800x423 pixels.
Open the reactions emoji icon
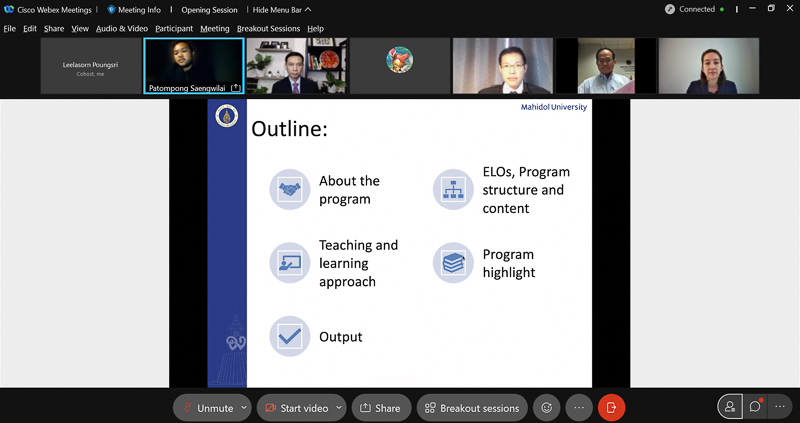[x=546, y=408]
